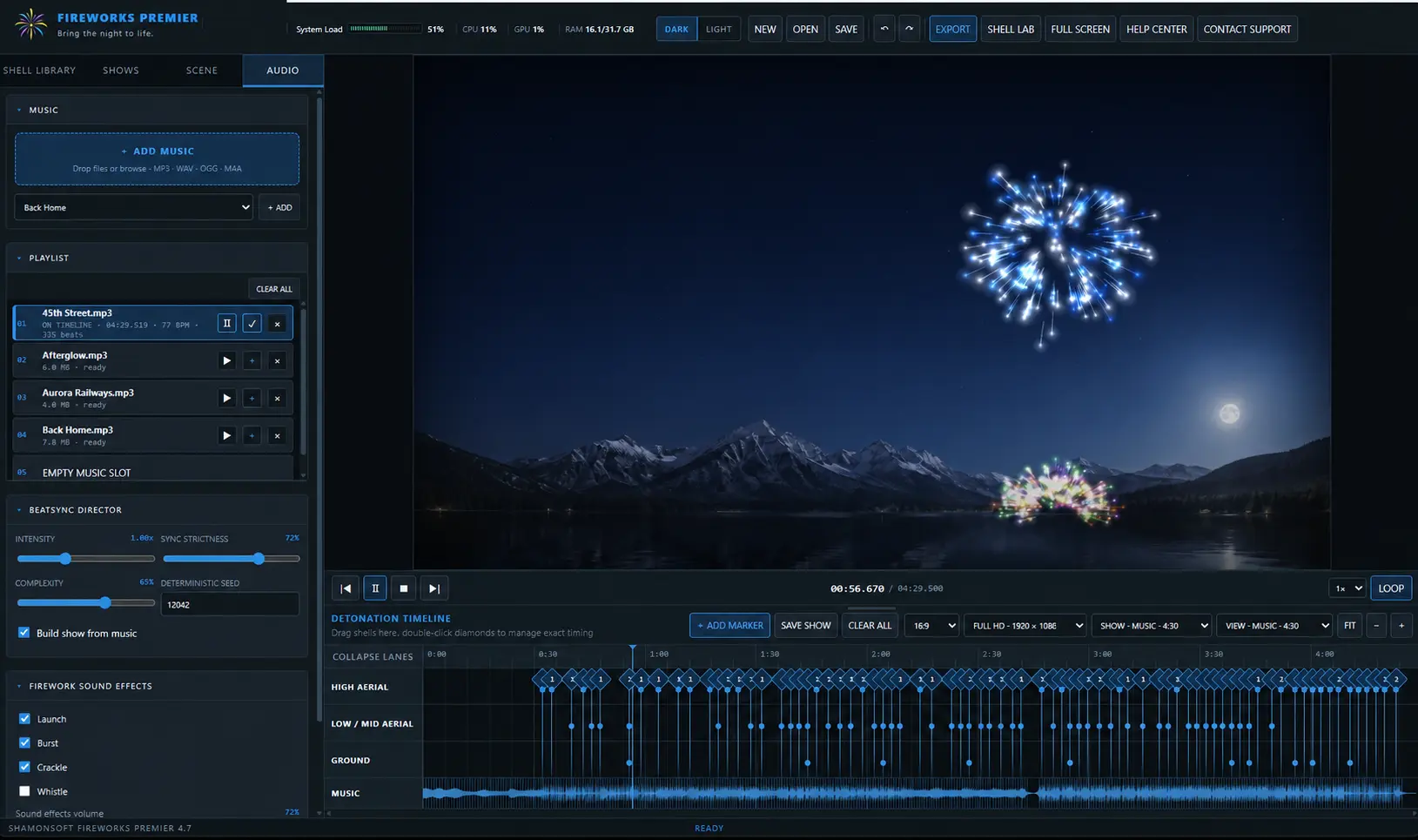Uncheck Crackle sound effect
1418x840 pixels.
click(24, 767)
